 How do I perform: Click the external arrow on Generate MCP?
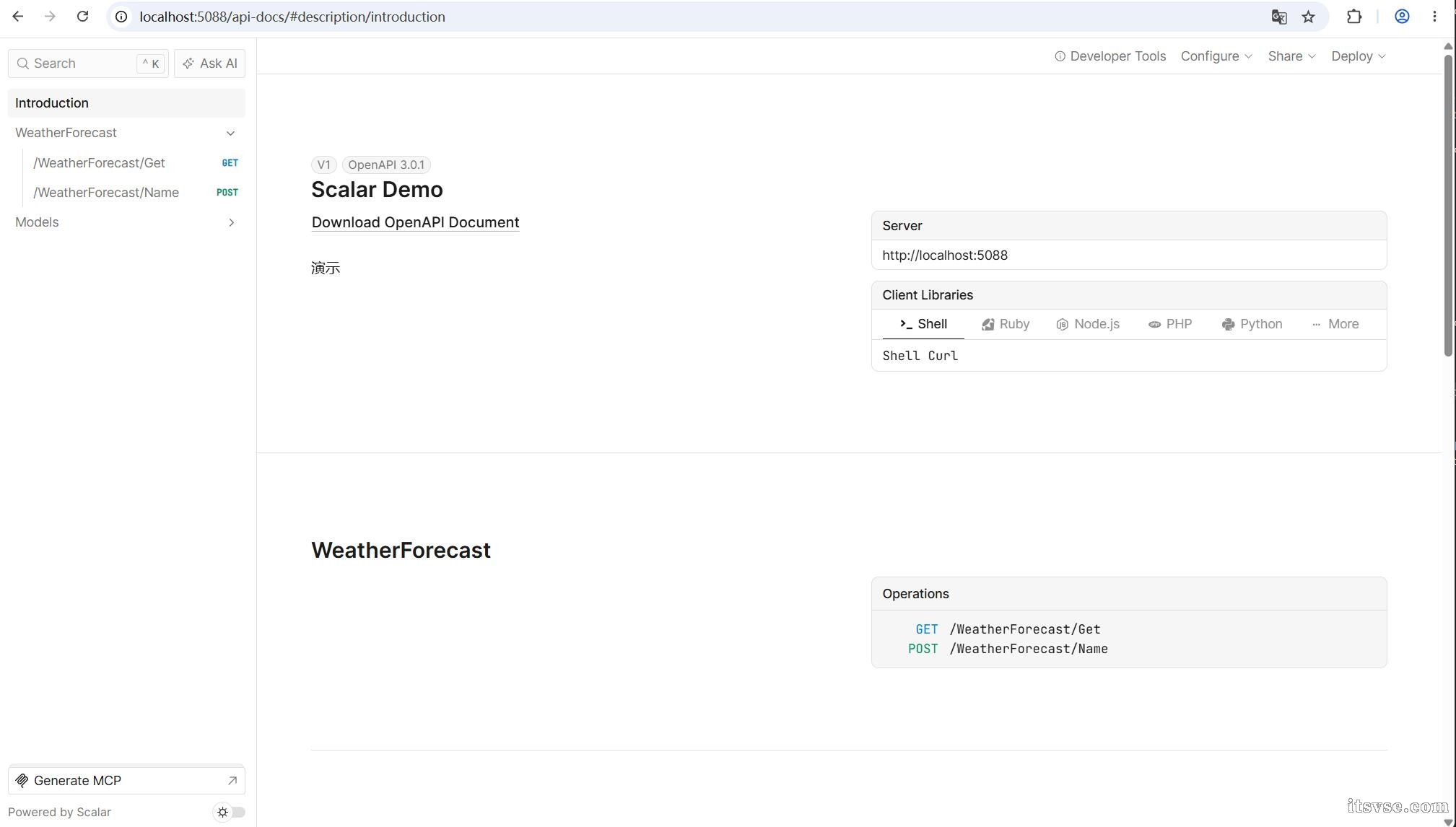click(232, 781)
